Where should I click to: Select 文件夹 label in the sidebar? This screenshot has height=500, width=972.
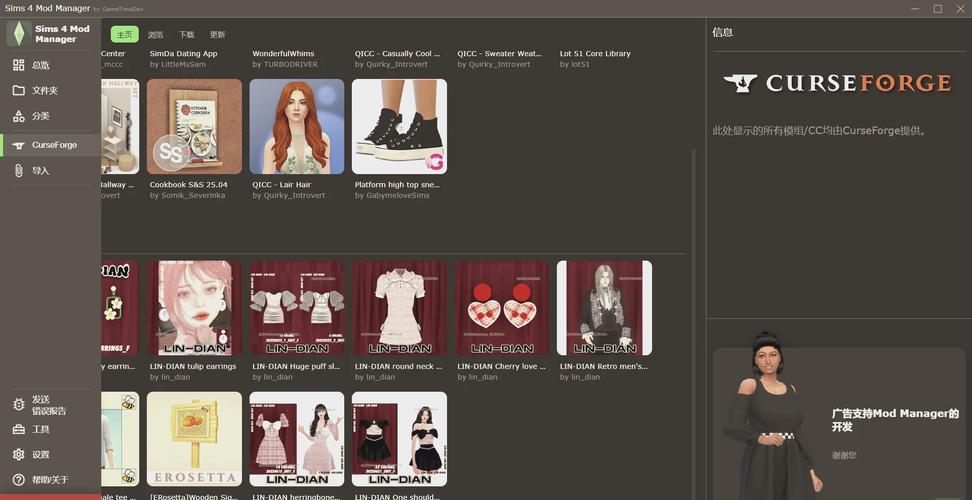pos(45,90)
